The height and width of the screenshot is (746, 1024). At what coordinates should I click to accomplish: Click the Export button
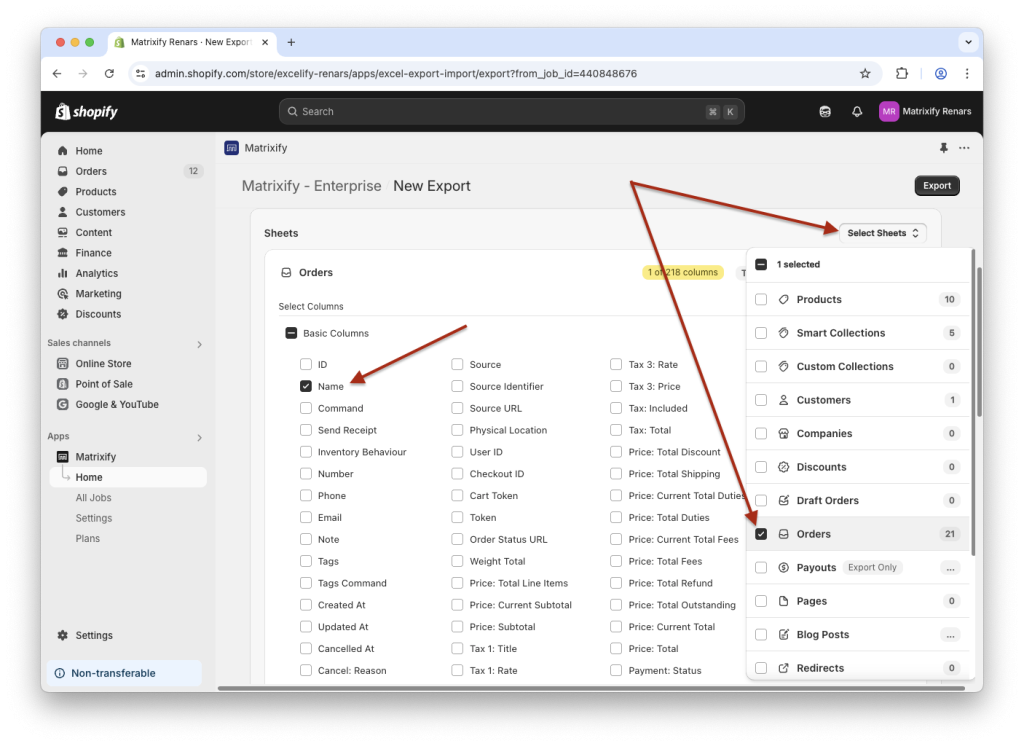[x=936, y=185]
